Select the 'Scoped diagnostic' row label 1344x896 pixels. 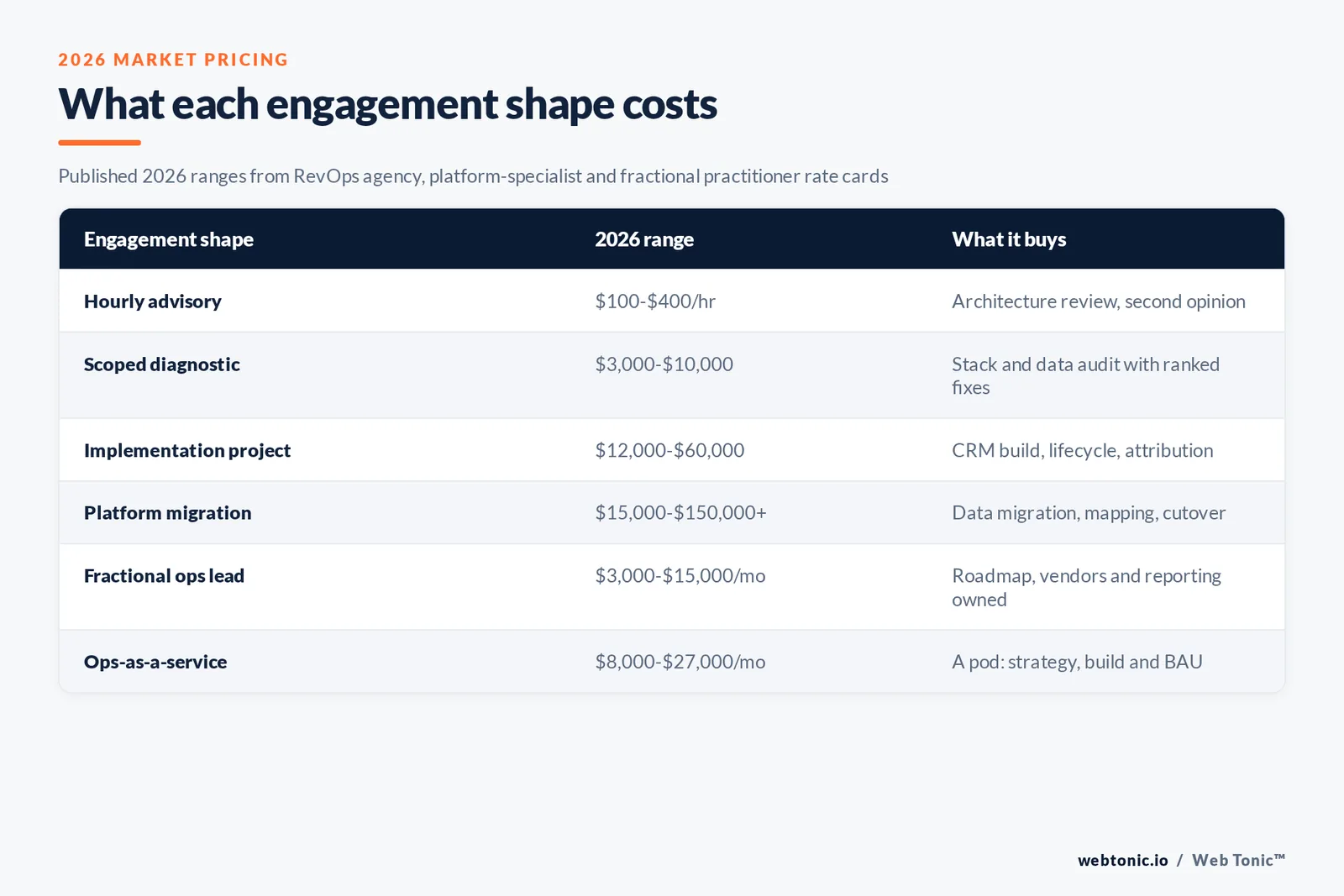point(162,364)
